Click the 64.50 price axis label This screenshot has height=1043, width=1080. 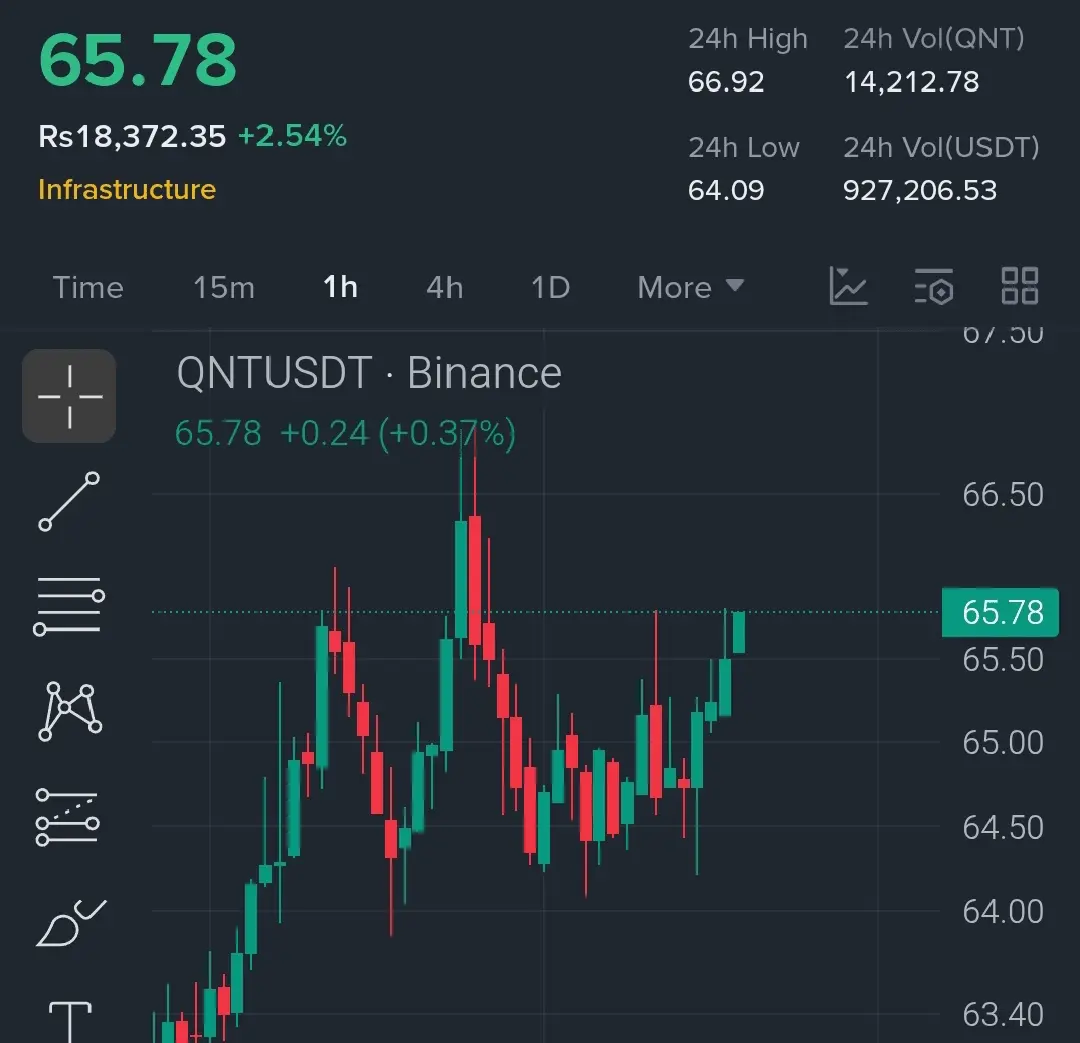pyautogui.click(x=1003, y=827)
